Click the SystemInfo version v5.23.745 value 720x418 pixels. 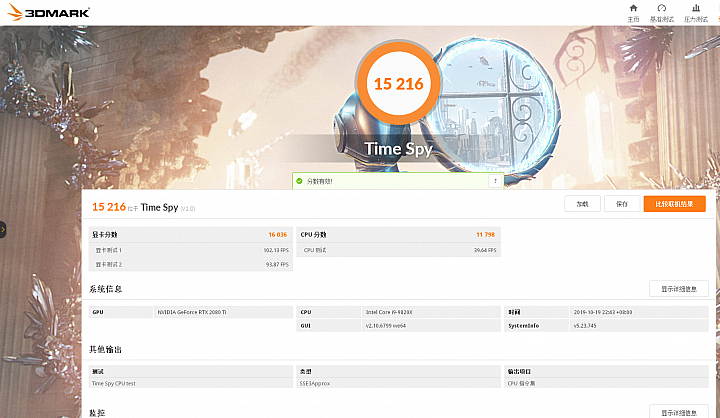585,326
